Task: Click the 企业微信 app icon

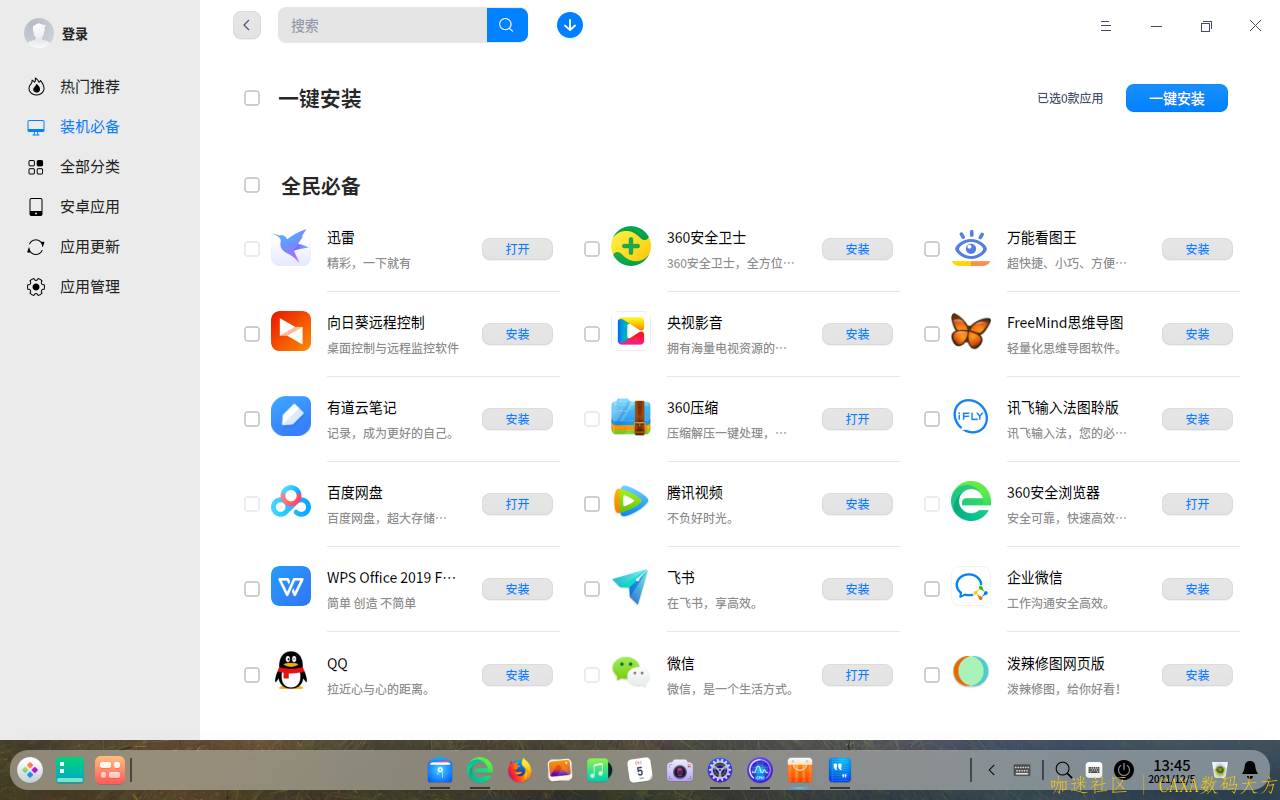Action: click(971, 587)
